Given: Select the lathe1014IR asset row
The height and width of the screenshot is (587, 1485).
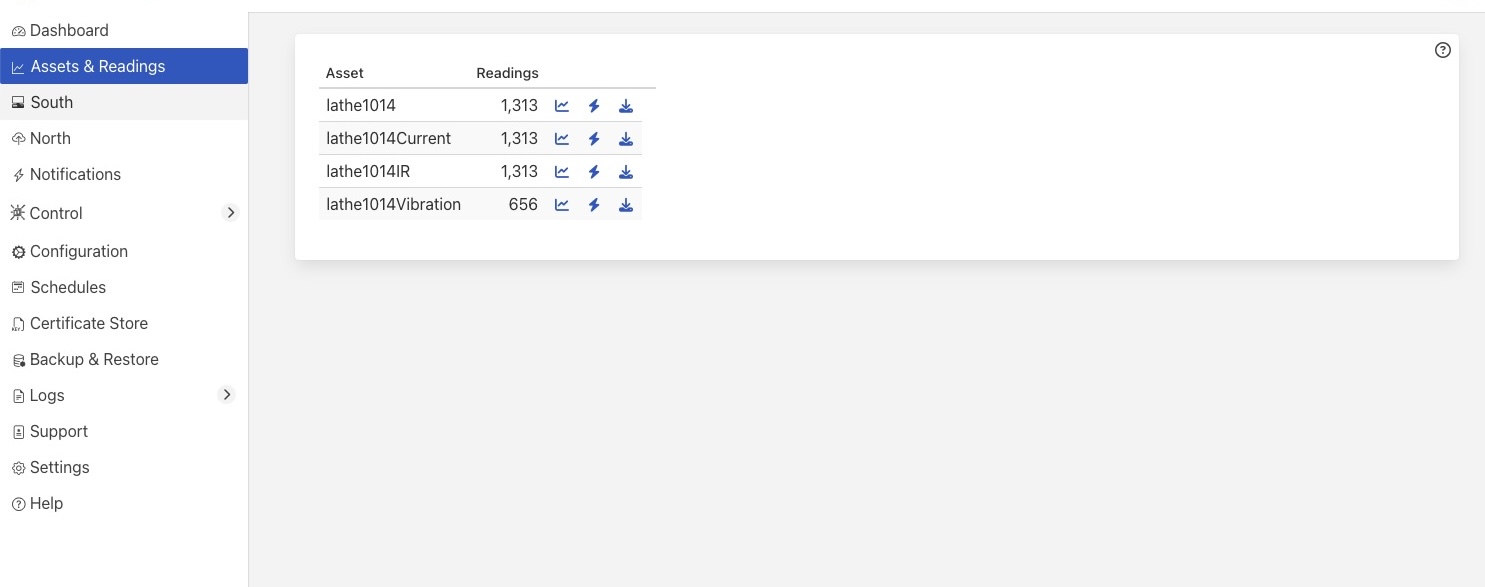Looking at the screenshot, I should (368, 171).
